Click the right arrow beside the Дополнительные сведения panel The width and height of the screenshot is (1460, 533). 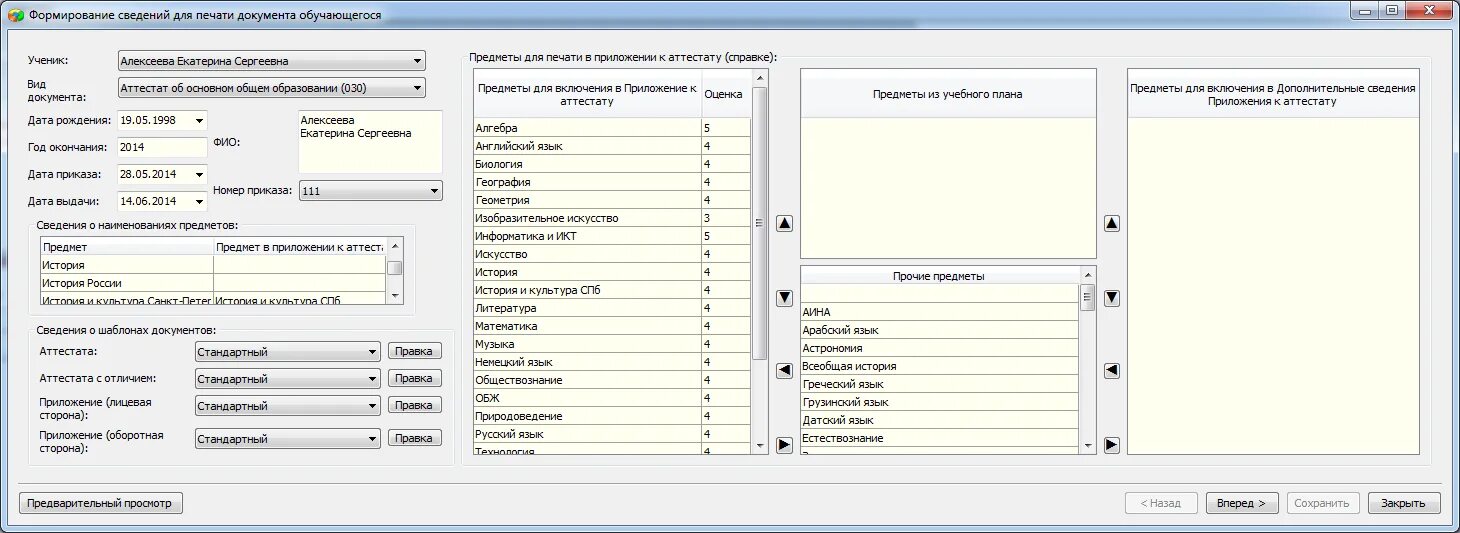pos(1112,445)
